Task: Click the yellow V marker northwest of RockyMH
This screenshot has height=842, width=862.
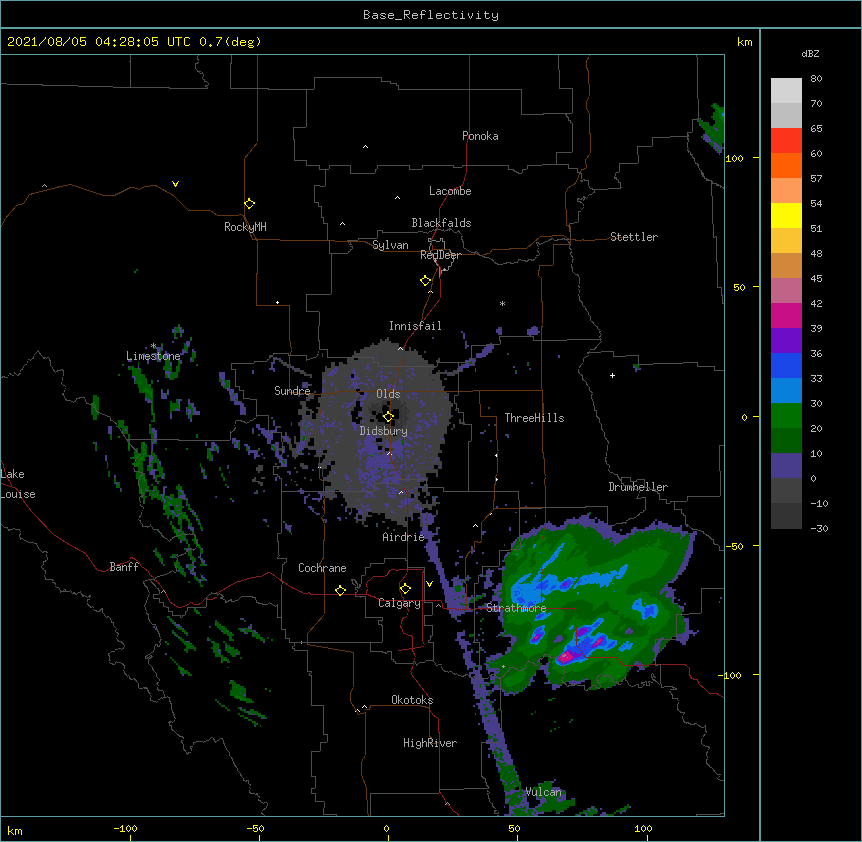Action: tap(175, 184)
